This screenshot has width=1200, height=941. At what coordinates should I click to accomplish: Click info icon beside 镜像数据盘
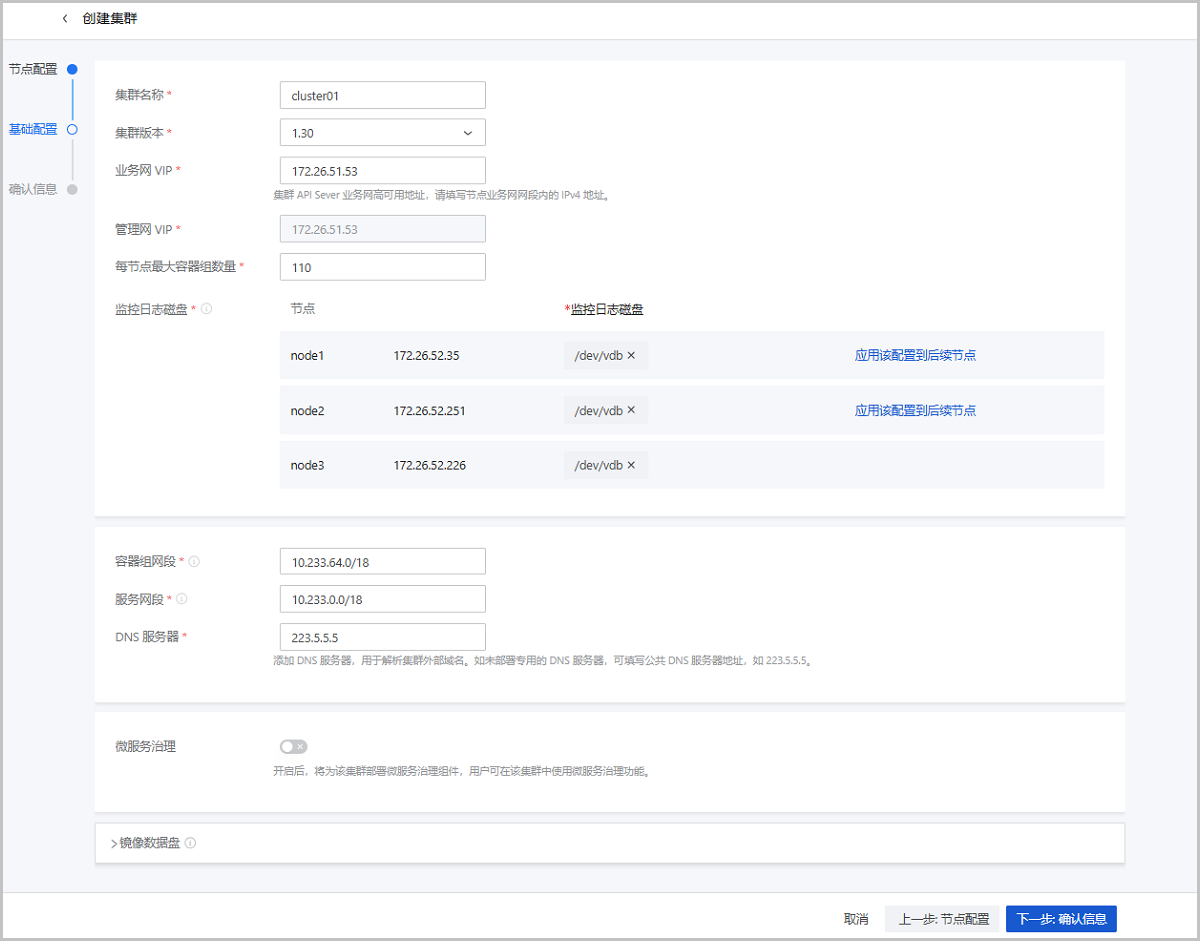coord(190,843)
